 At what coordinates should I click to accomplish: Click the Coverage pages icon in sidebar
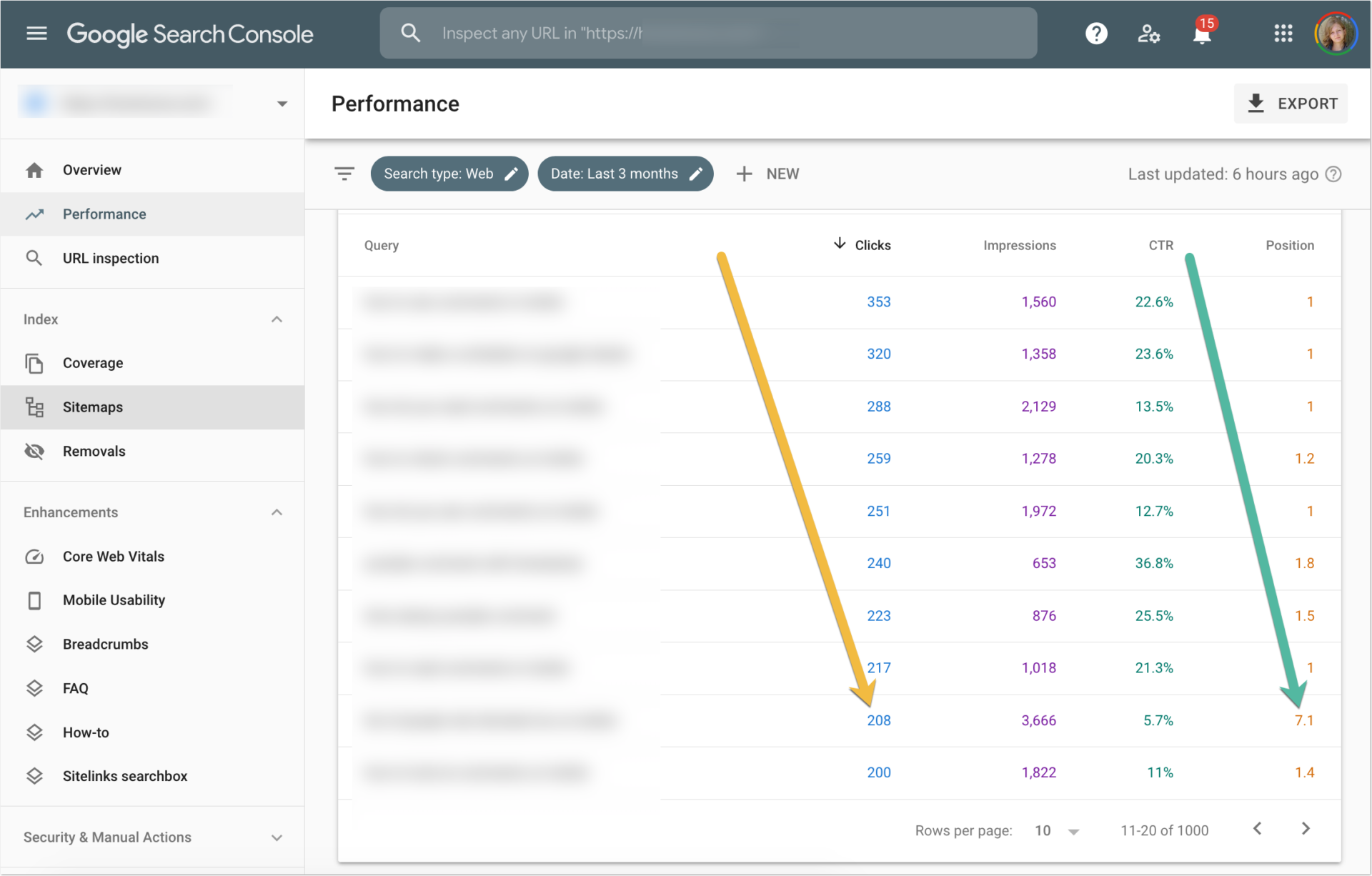coord(35,363)
